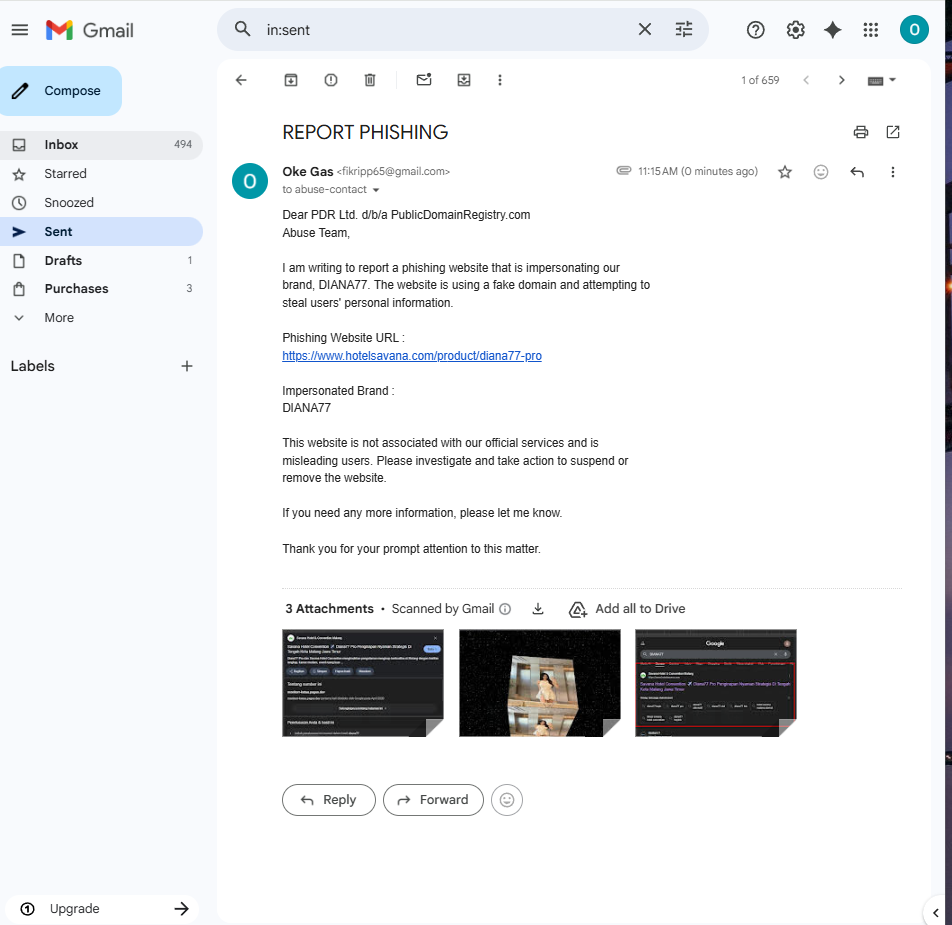952x925 pixels.
Task: Click the sender name Oke Gas
Action: point(308,172)
